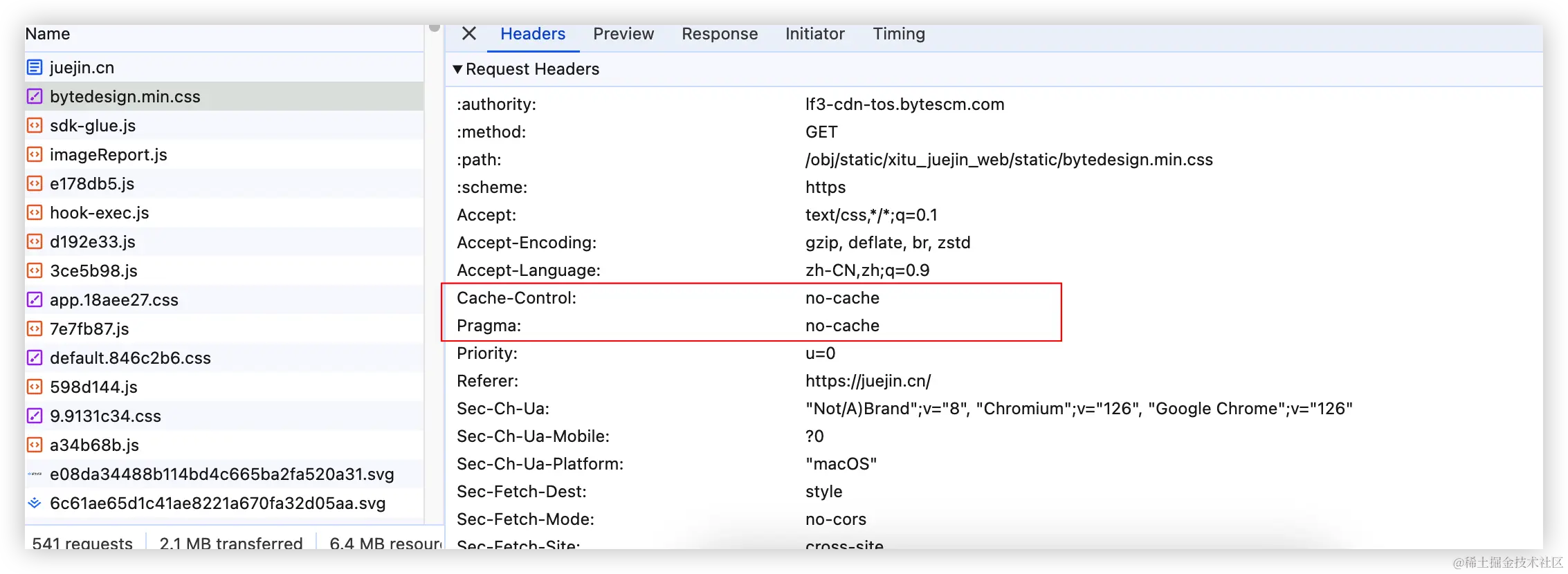Viewport: 1568px width, 574px height.
Task: Click the script icon beside 7e7fb87.js
Action: click(x=35, y=328)
